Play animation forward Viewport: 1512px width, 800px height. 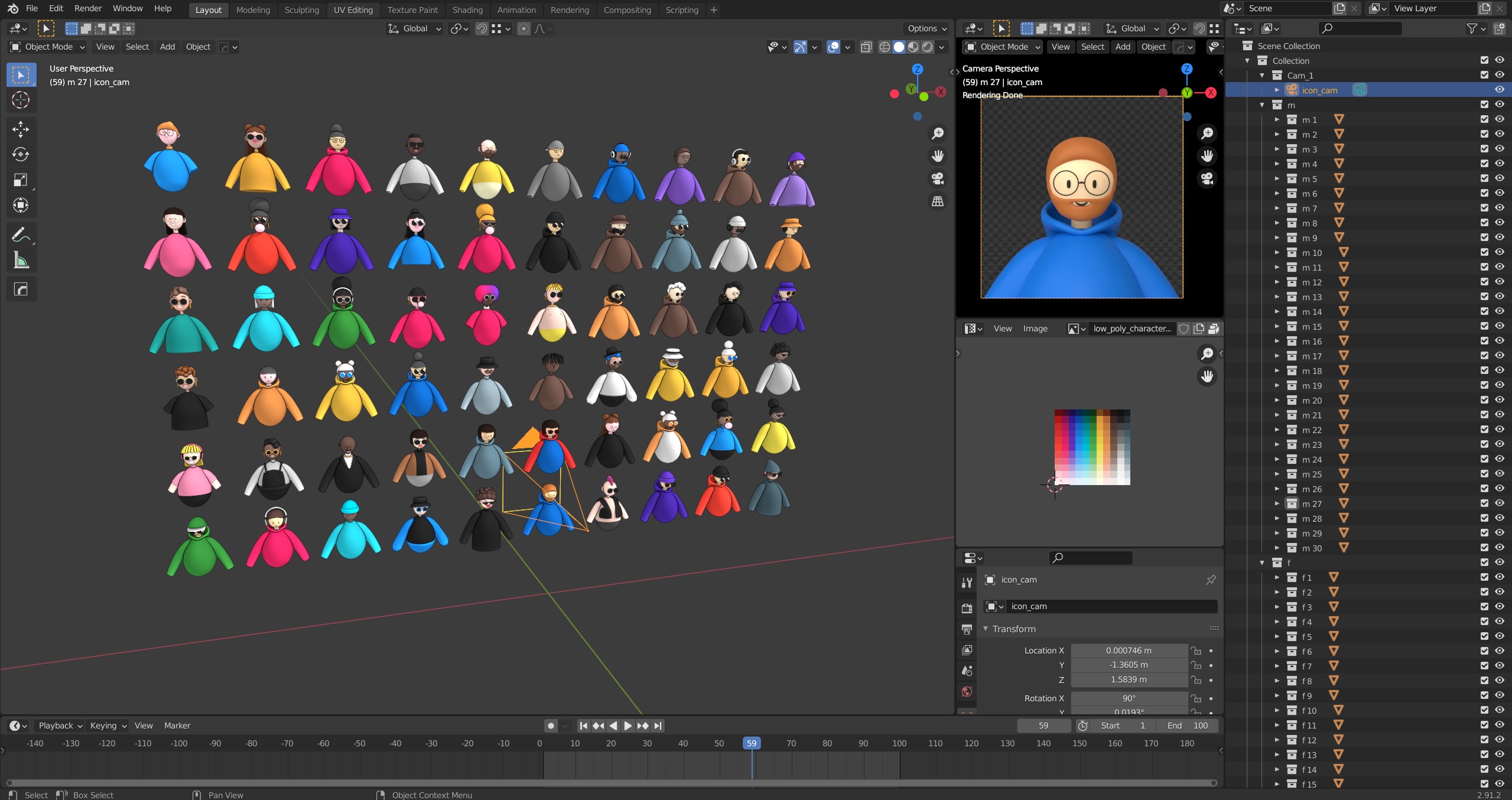(x=627, y=726)
